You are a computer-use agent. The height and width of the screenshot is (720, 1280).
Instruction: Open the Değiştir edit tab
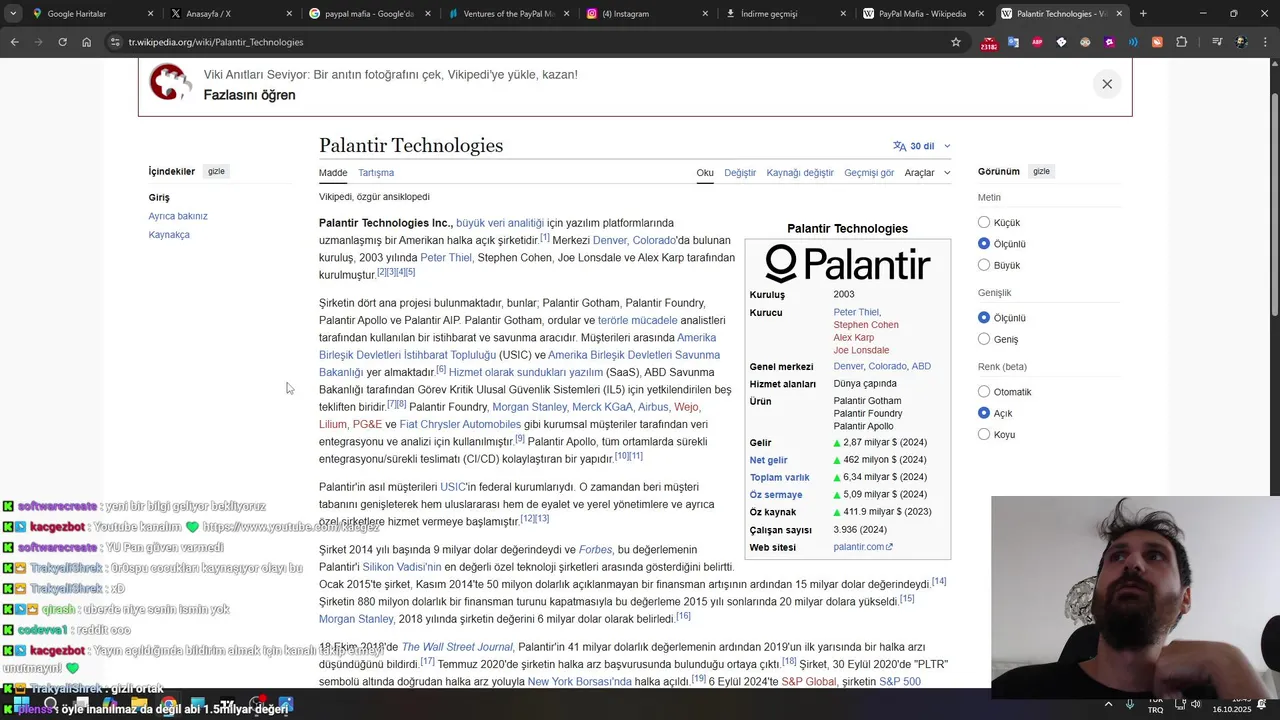click(x=740, y=173)
